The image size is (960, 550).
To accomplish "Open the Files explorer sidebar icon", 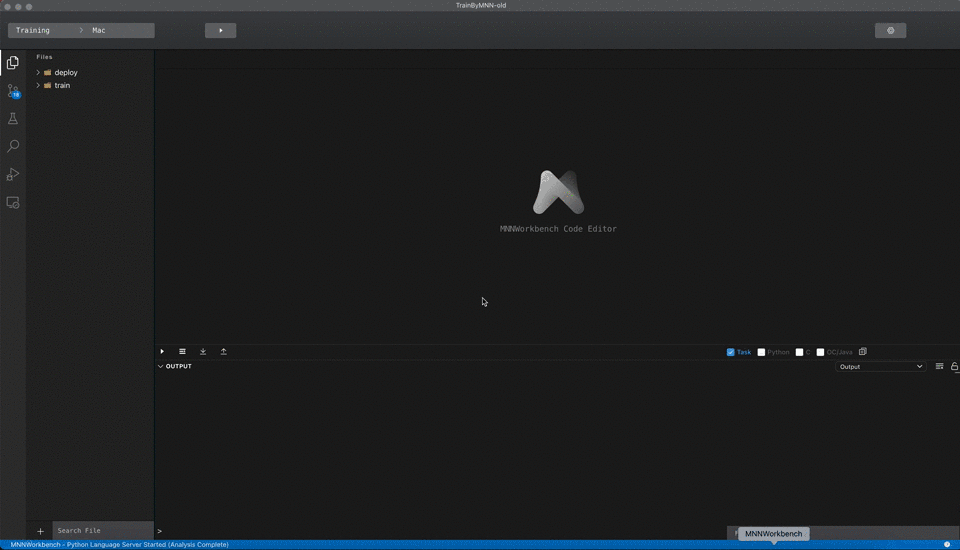I will click(x=12, y=62).
